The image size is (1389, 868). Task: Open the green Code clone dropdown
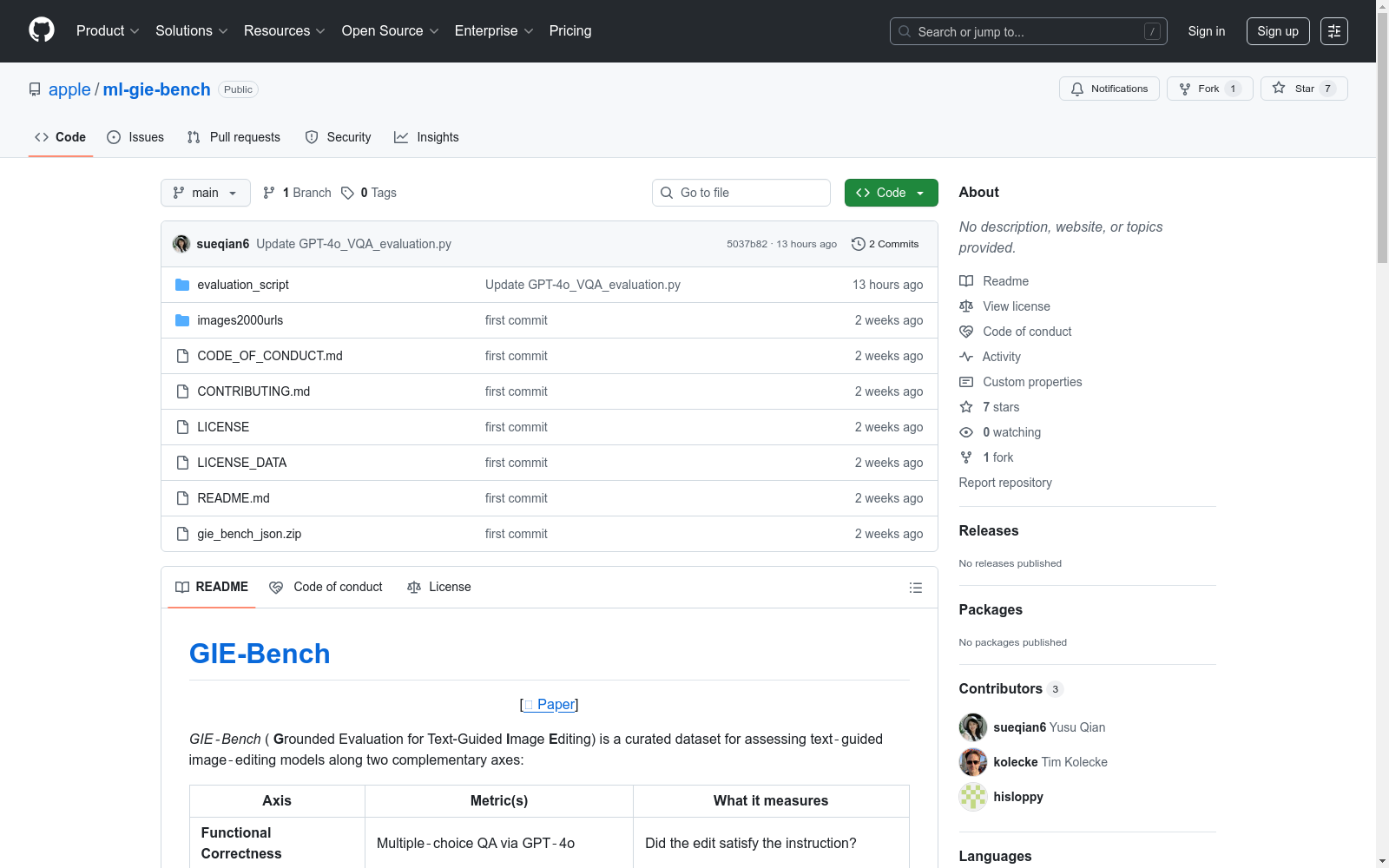click(891, 193)
